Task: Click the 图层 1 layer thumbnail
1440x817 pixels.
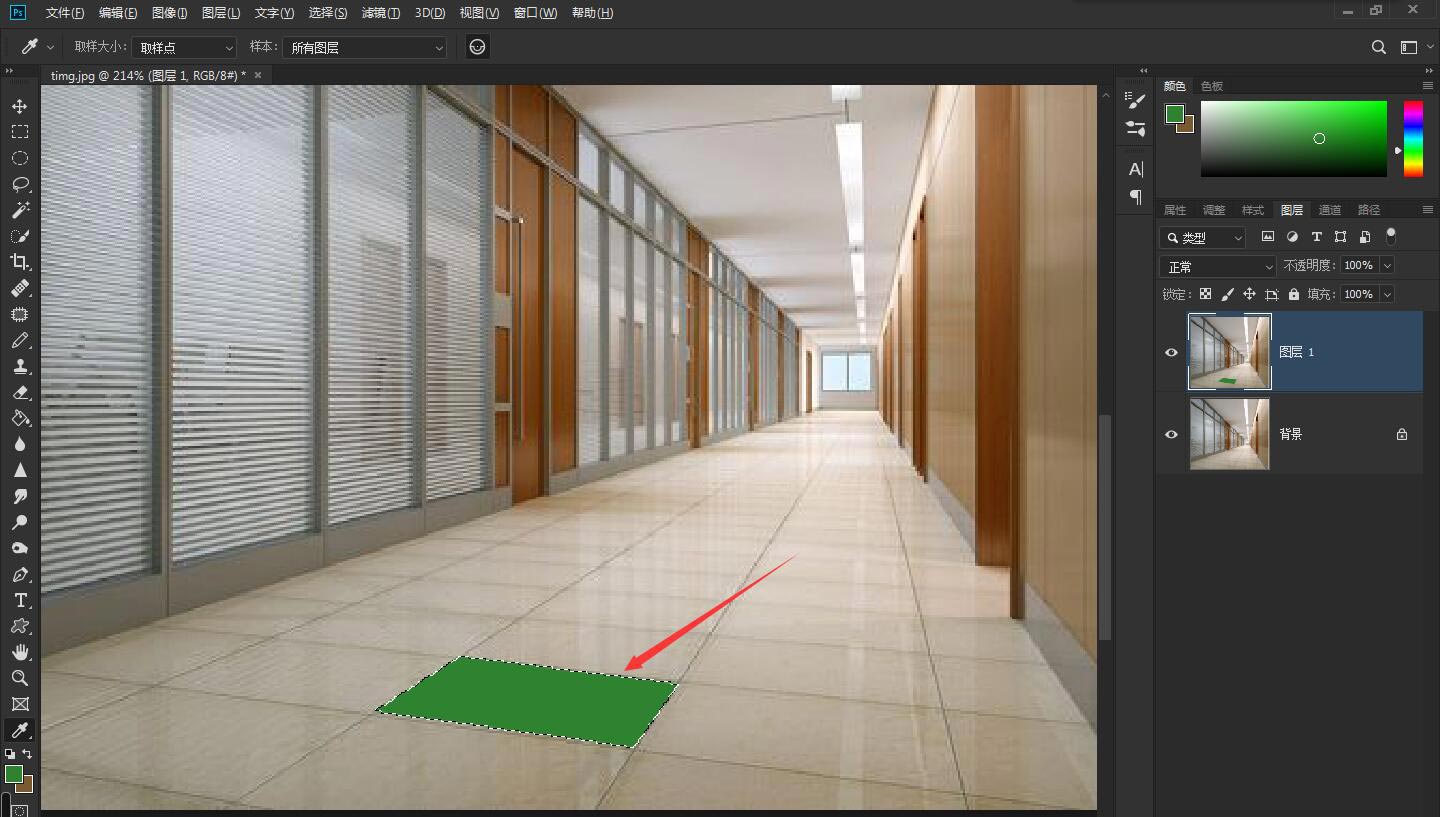Action: tap(1230, 351)
